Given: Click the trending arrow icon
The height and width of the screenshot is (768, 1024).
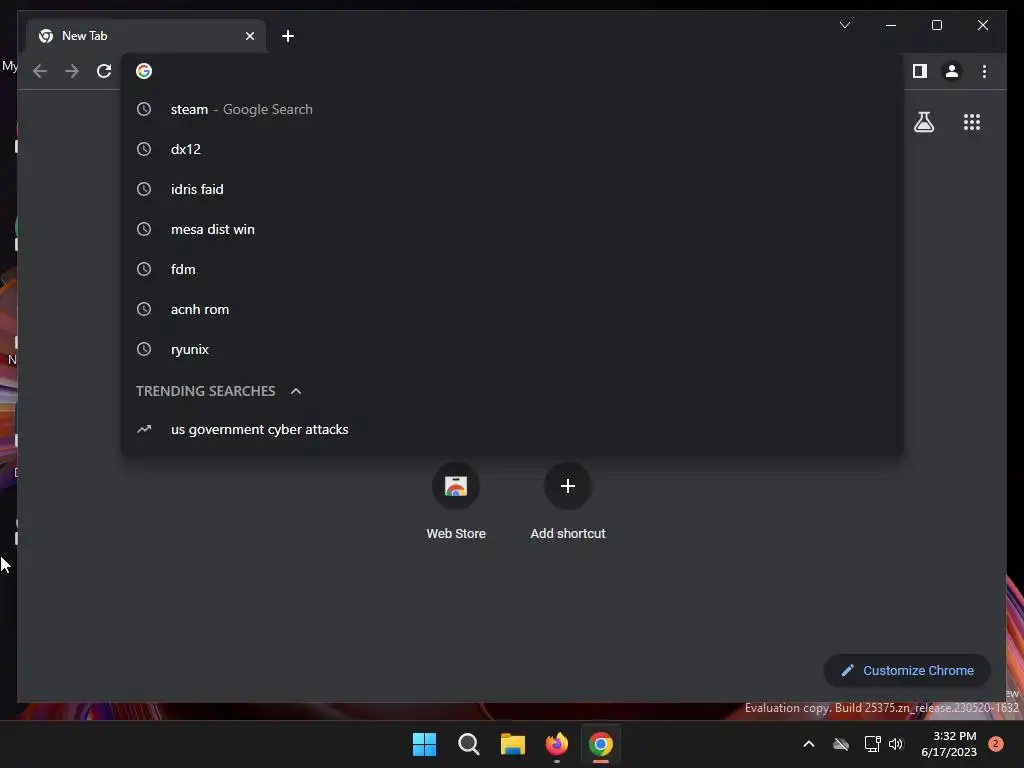Looking at the screenshot, I should [144, 429].
